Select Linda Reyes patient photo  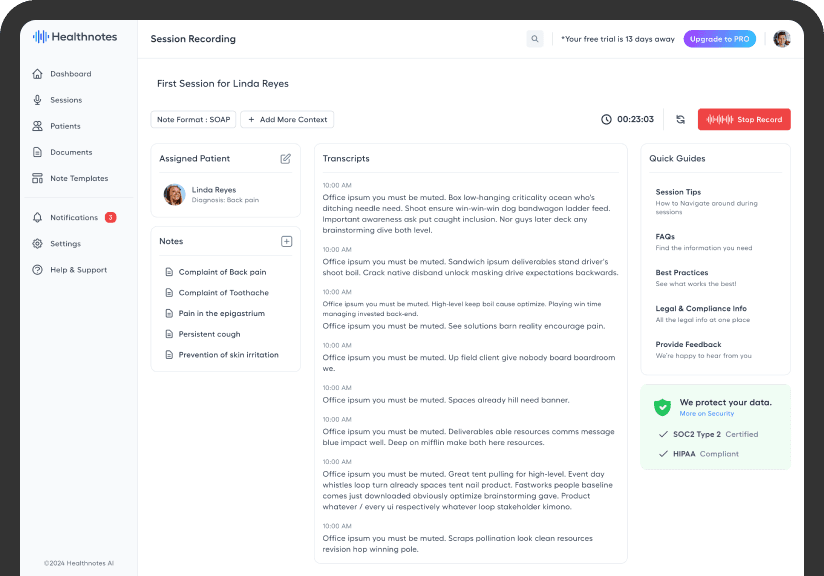click(174, 194)
